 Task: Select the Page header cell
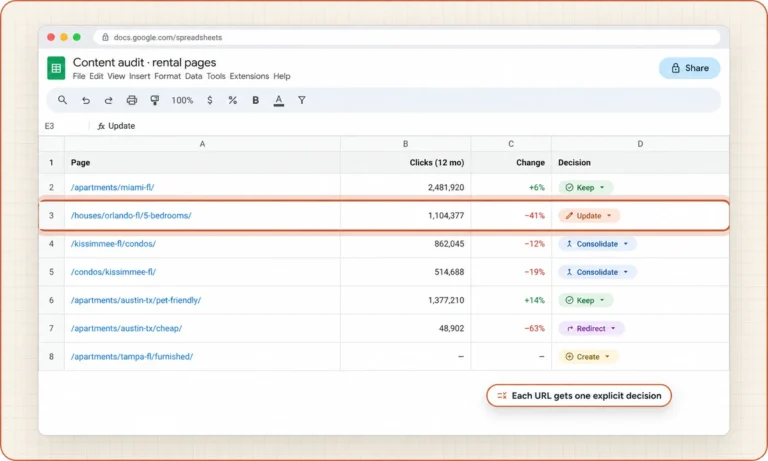click(x=202, y=163)
